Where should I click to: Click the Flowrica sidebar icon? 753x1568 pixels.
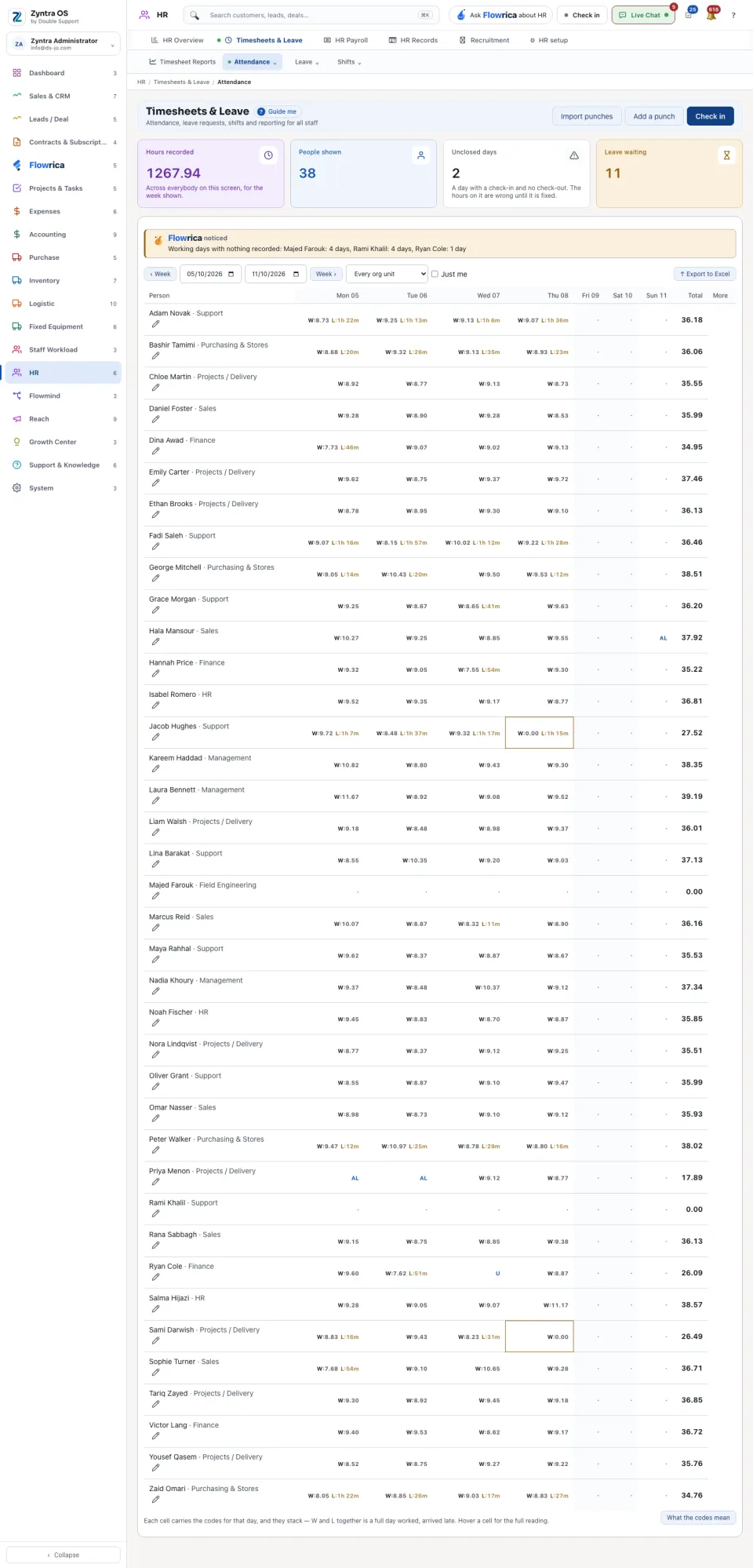tap(17, 165)
